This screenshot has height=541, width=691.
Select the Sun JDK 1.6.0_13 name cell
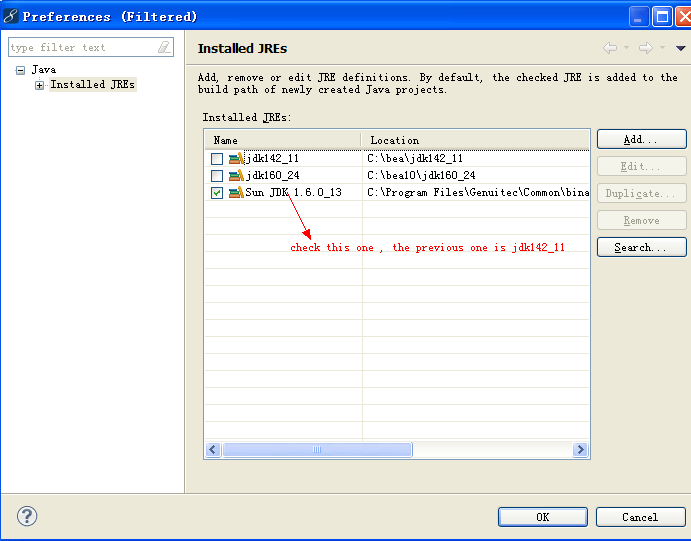(x=293, y=193)
